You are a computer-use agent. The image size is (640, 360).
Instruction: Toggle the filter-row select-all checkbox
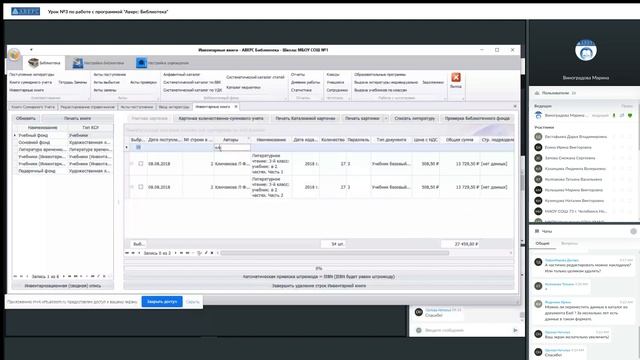(x=138, y=147)
